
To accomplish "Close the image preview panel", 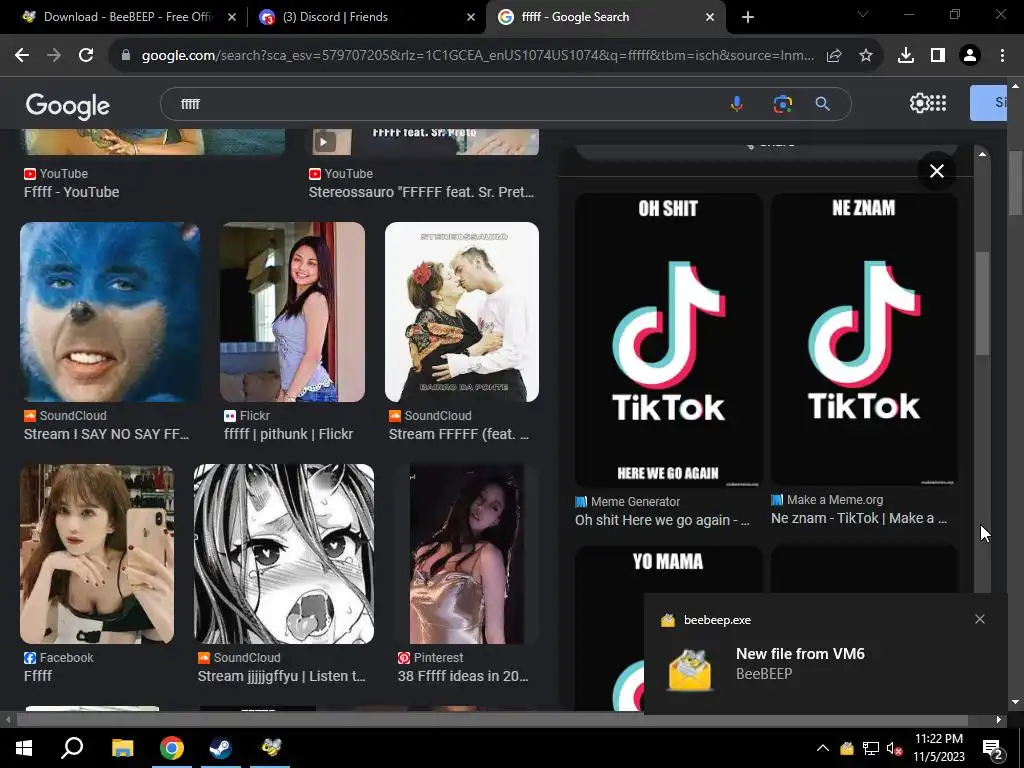I will pyautogui.click(x=936, y=171).
